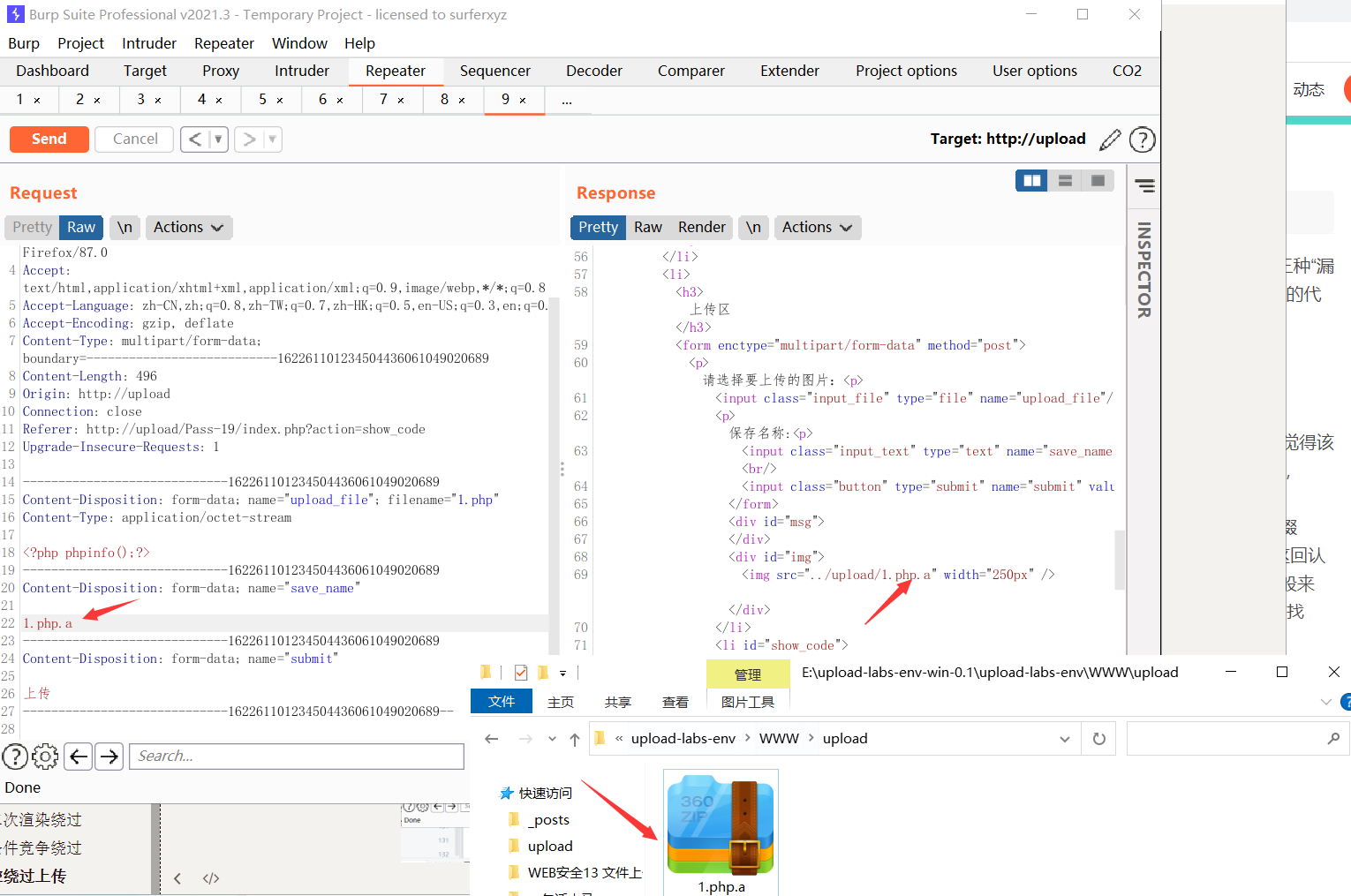This screenshot has height=896, width=1351.
Task: Close Repeater sub-tab 3
Action: point(158,101)
